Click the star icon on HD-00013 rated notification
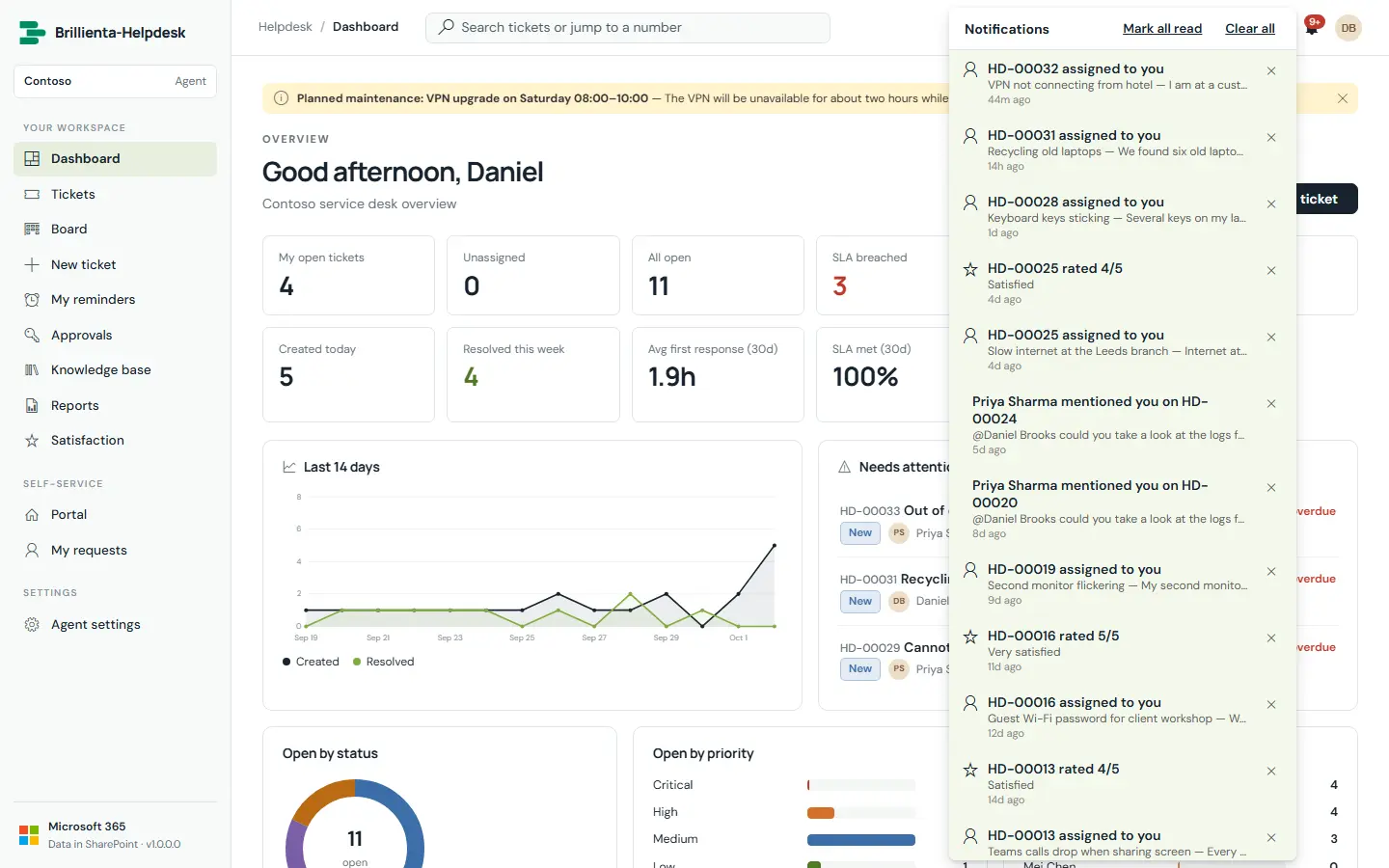 coord(970,770)
